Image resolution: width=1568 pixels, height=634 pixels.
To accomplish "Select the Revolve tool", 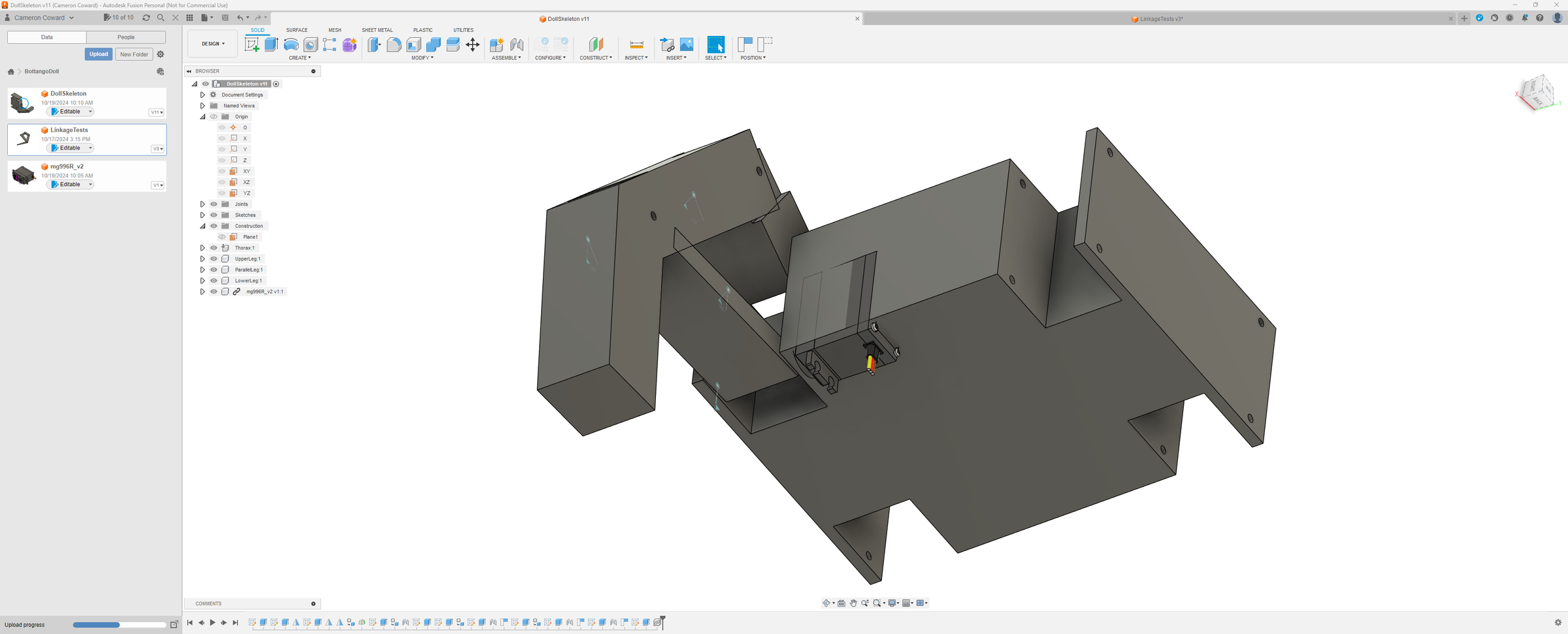I will point(291,44).
